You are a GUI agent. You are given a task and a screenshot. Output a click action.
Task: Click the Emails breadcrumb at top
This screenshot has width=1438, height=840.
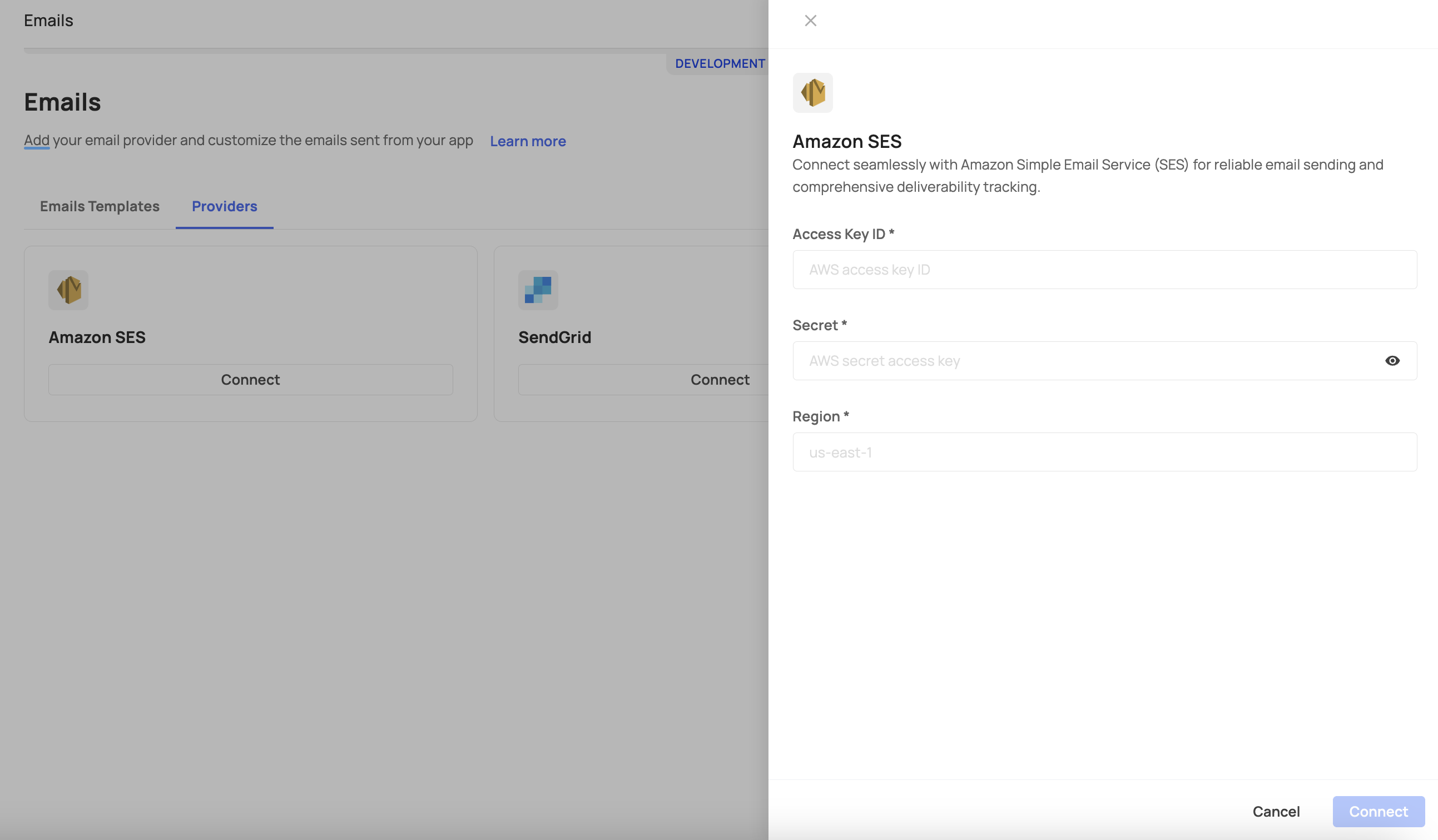coord(48,21)
